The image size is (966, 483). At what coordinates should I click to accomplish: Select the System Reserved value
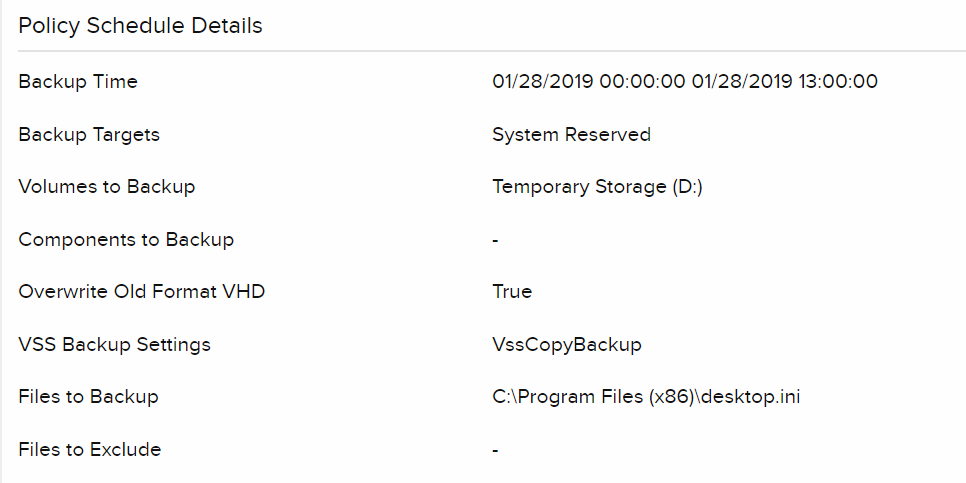[x=571, y=134]
